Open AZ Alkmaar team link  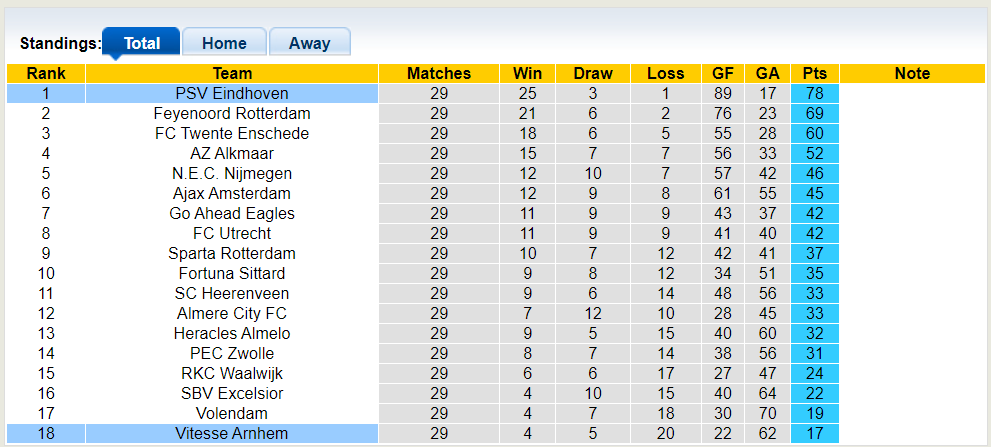coord(232,153)
